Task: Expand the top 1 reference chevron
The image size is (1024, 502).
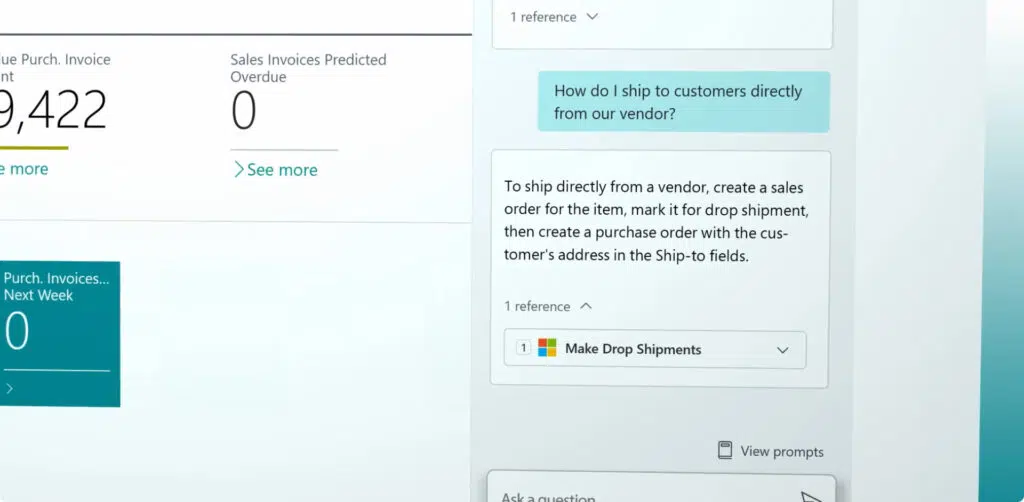Action: coord(592,17)
